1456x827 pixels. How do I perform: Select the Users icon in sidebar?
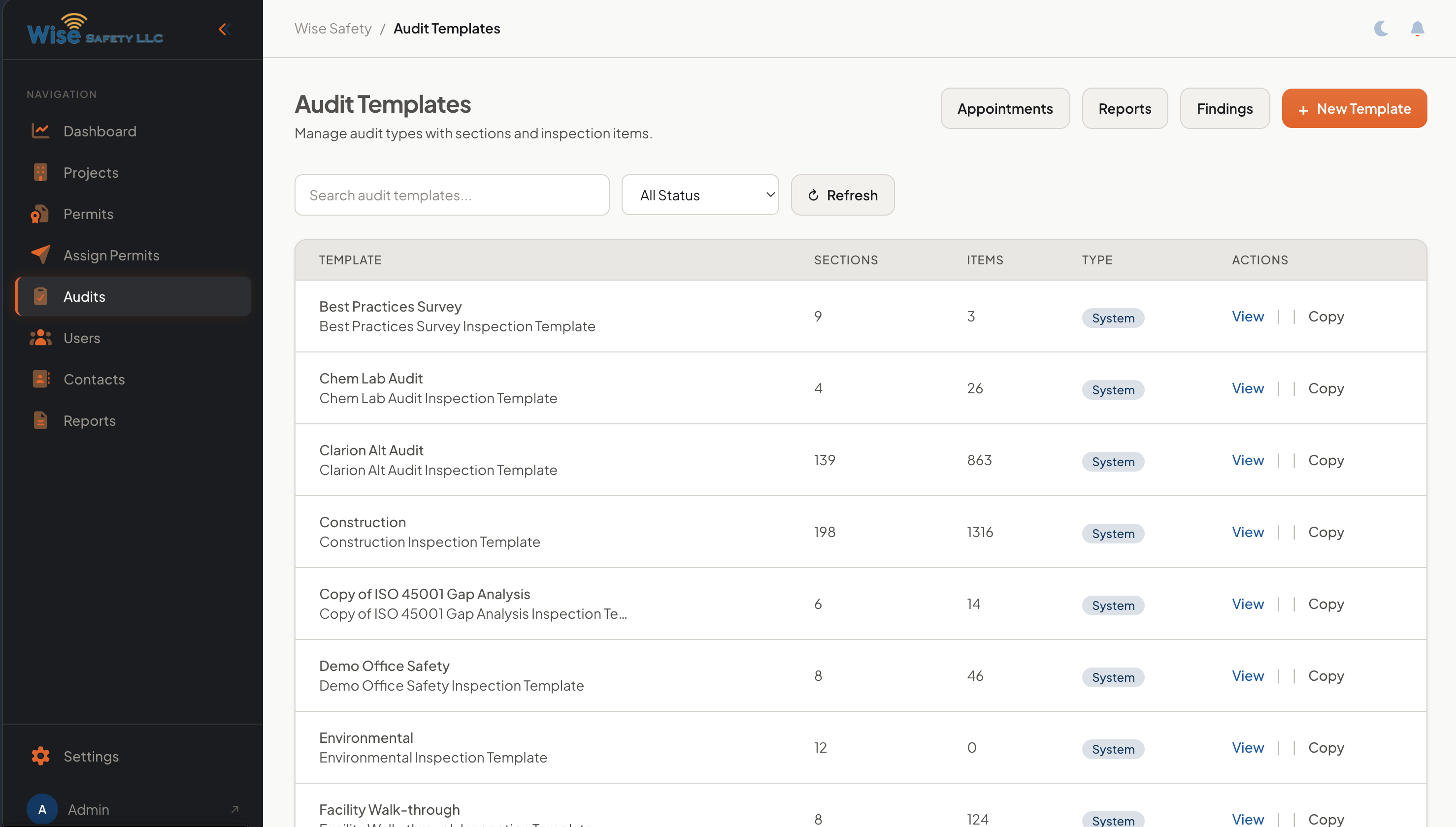[x=40, y=337]
